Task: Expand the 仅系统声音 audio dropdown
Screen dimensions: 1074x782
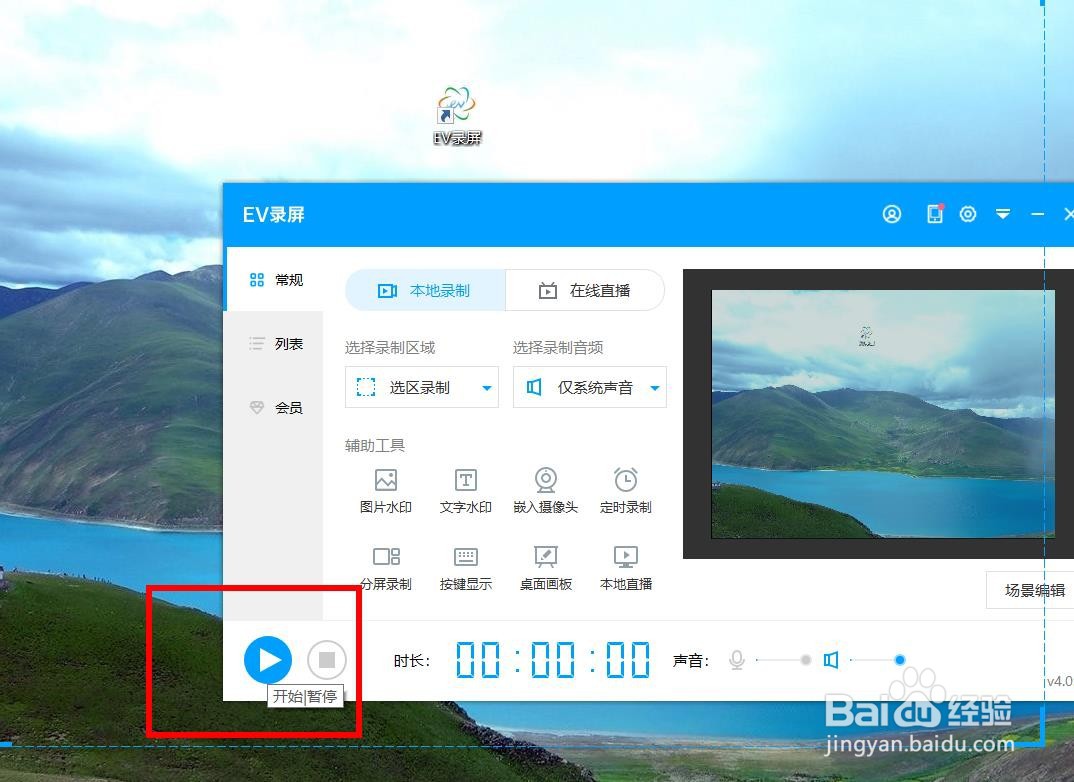Action: pyautogui.click(x=590, y=388)
